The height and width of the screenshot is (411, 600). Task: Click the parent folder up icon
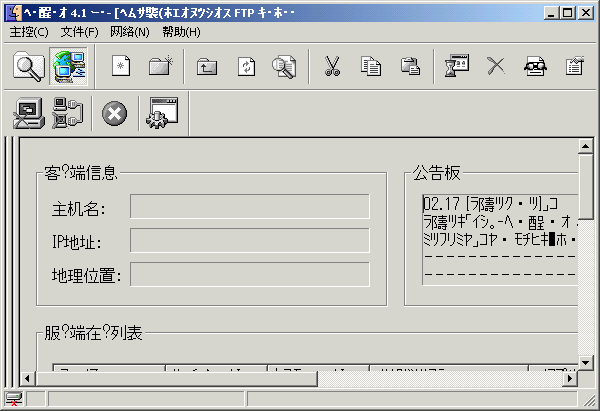pyautogui.click(x=207, y=67)
